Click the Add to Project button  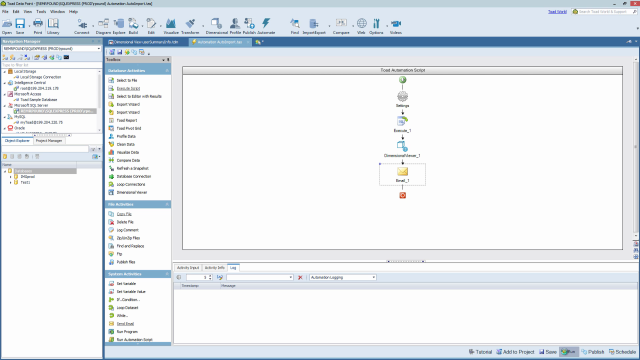(515, 352)
